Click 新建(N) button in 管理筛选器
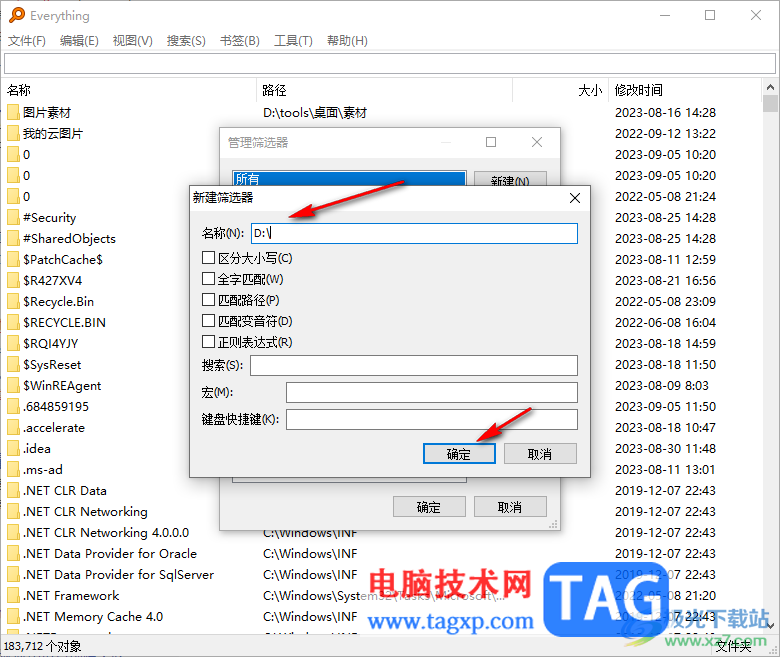Screen dimensions: 780x657 (510, 179)
